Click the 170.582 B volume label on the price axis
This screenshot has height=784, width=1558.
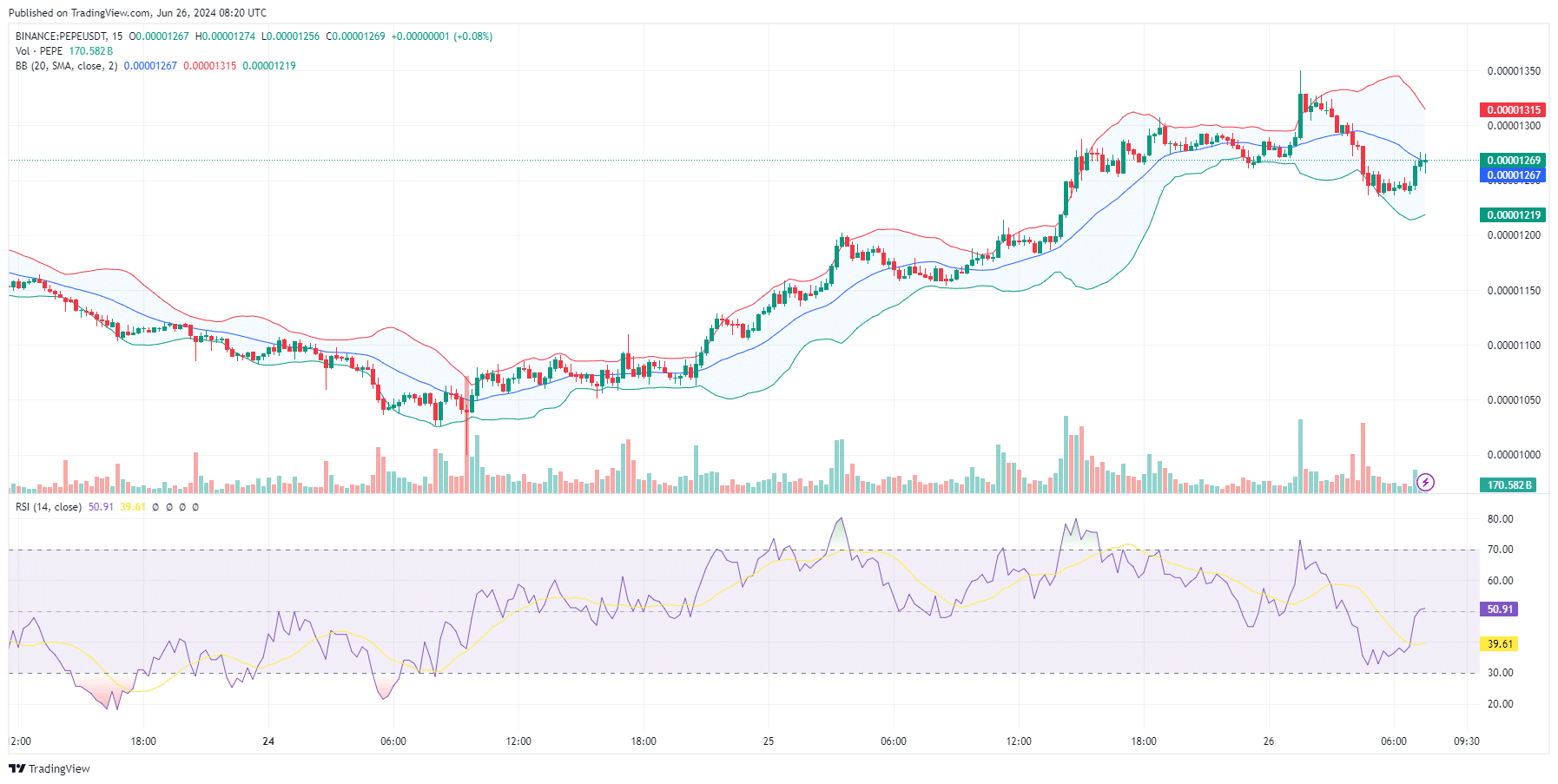click(1508, 485)
